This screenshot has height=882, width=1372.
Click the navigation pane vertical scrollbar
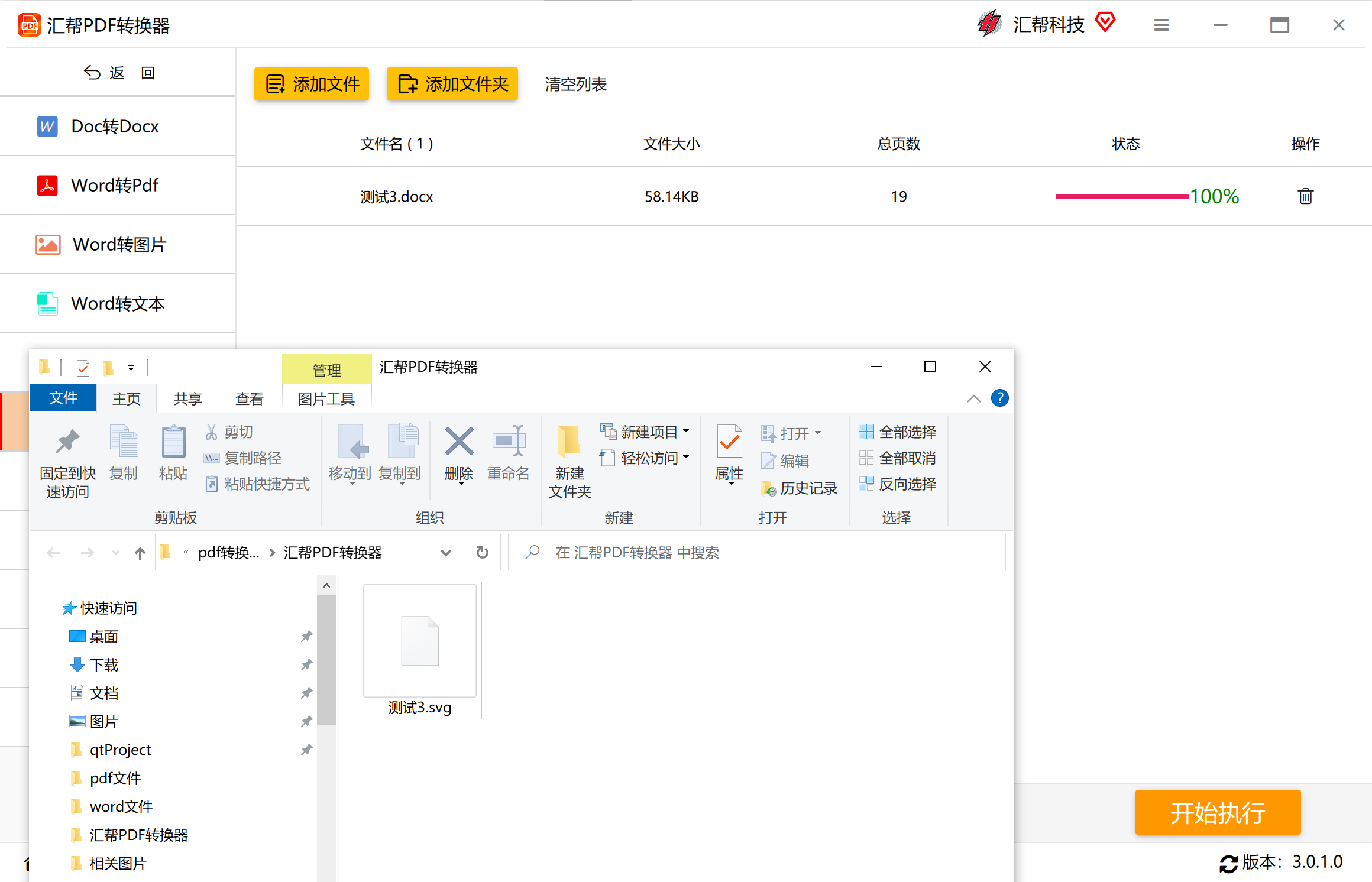[326, 659]
